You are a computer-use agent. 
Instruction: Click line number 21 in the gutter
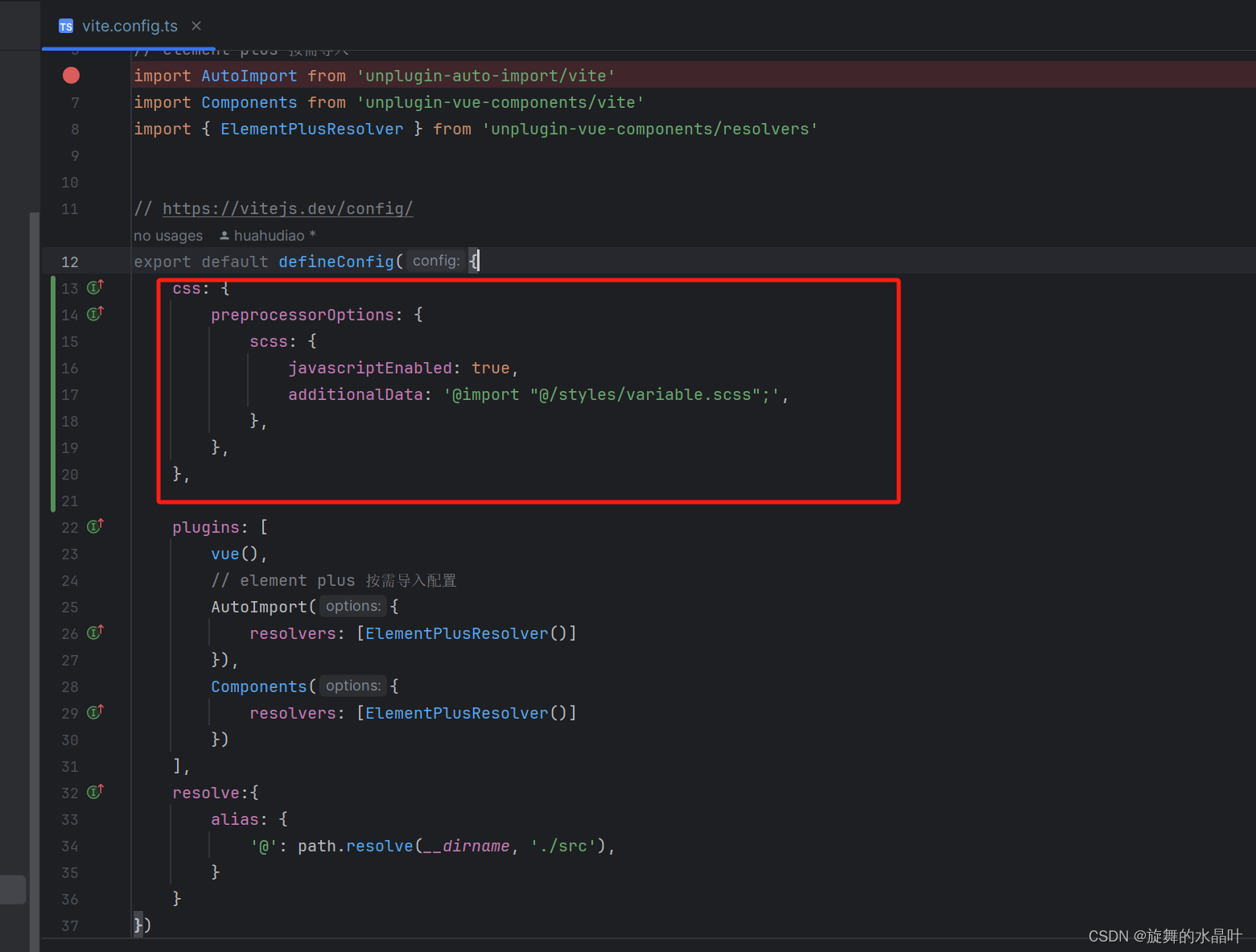tap(70, 501)
